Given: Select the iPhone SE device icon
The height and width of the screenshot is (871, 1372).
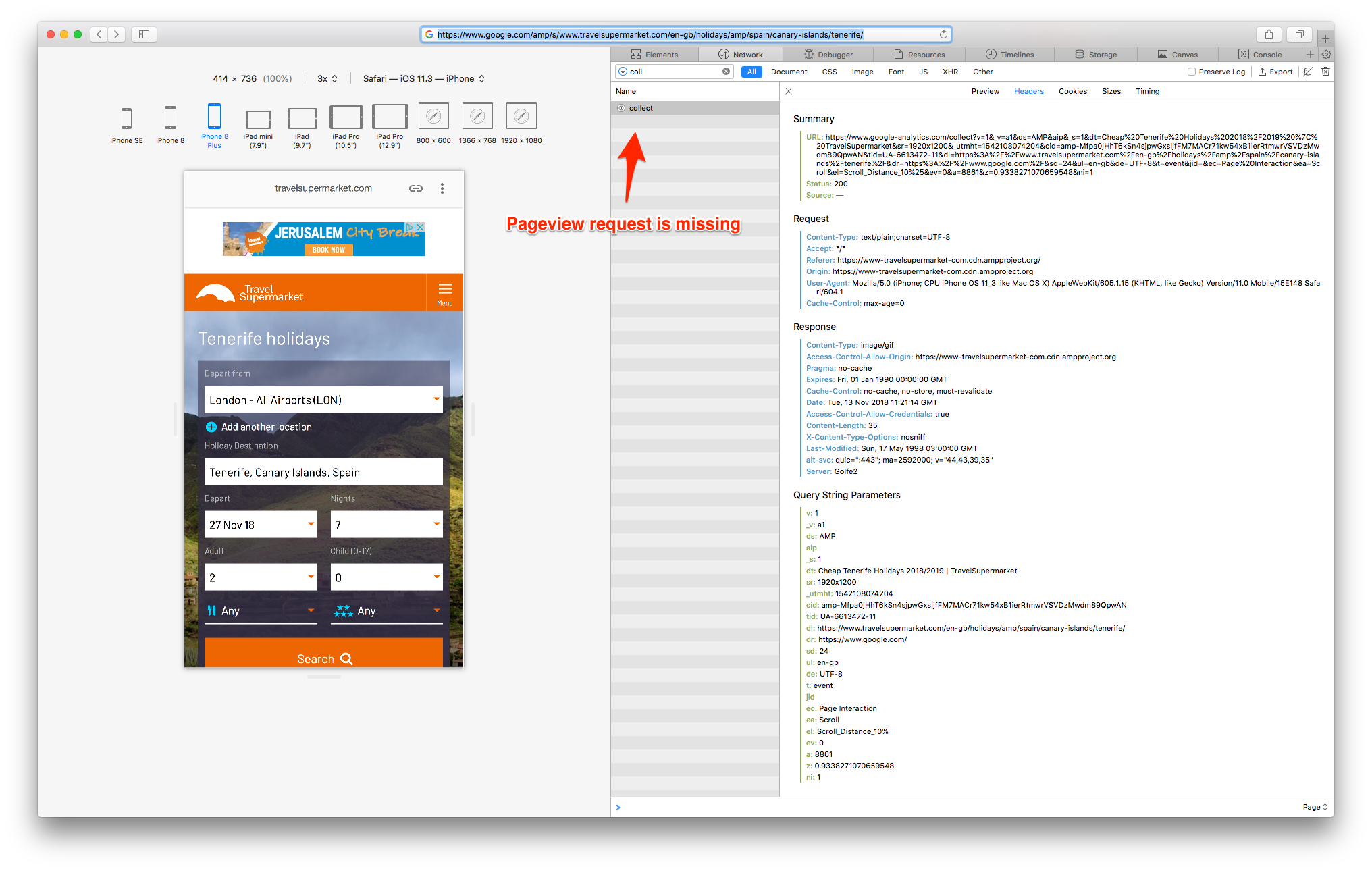Looking at the screenshot, I should point(126,119).
